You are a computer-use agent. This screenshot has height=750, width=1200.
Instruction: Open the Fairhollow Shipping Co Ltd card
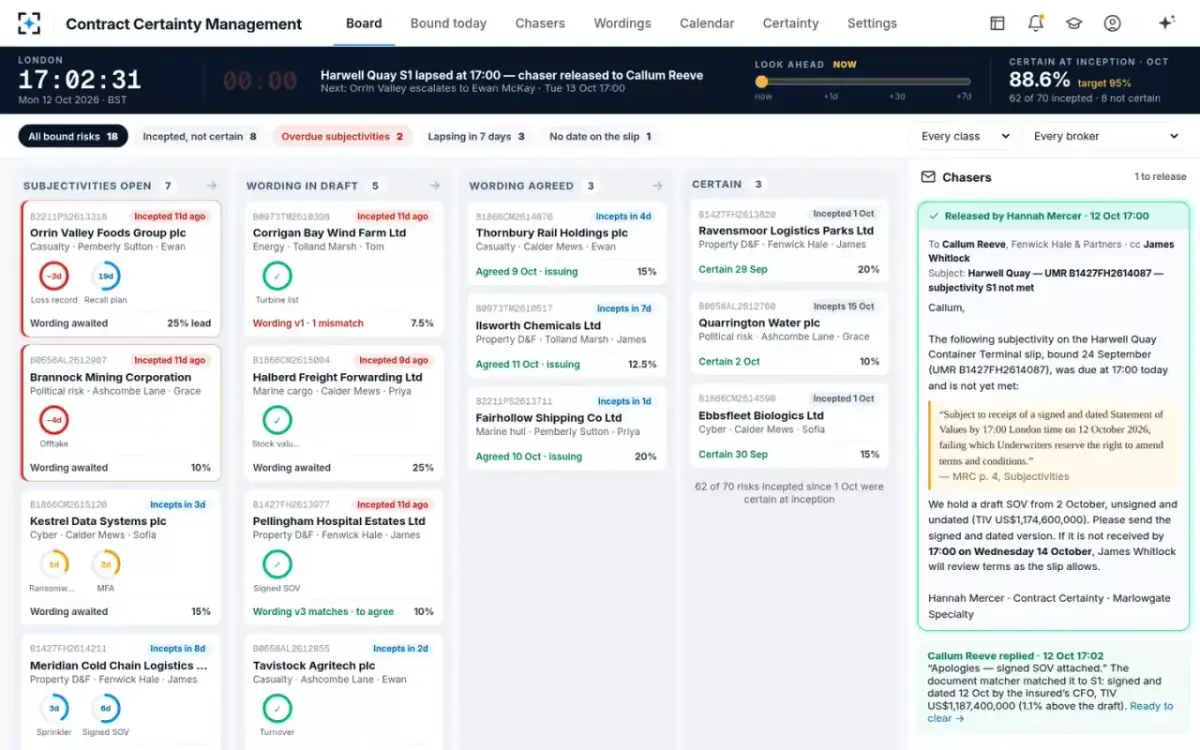point(566,428)
